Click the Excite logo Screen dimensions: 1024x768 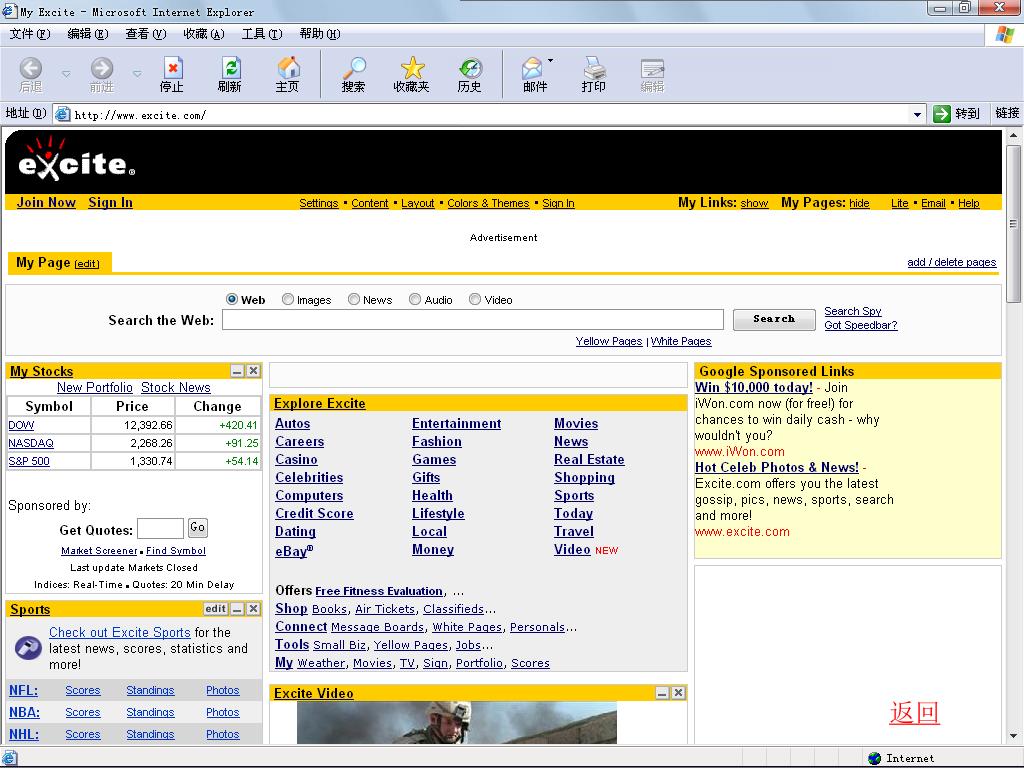pyautogui.click(x=76, y=160)
